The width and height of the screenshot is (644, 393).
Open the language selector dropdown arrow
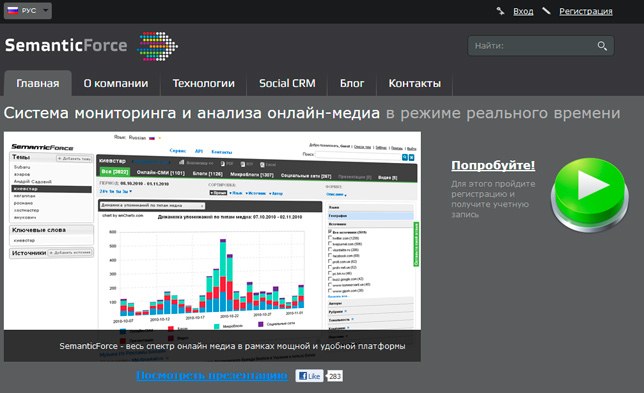coord(46,10)
